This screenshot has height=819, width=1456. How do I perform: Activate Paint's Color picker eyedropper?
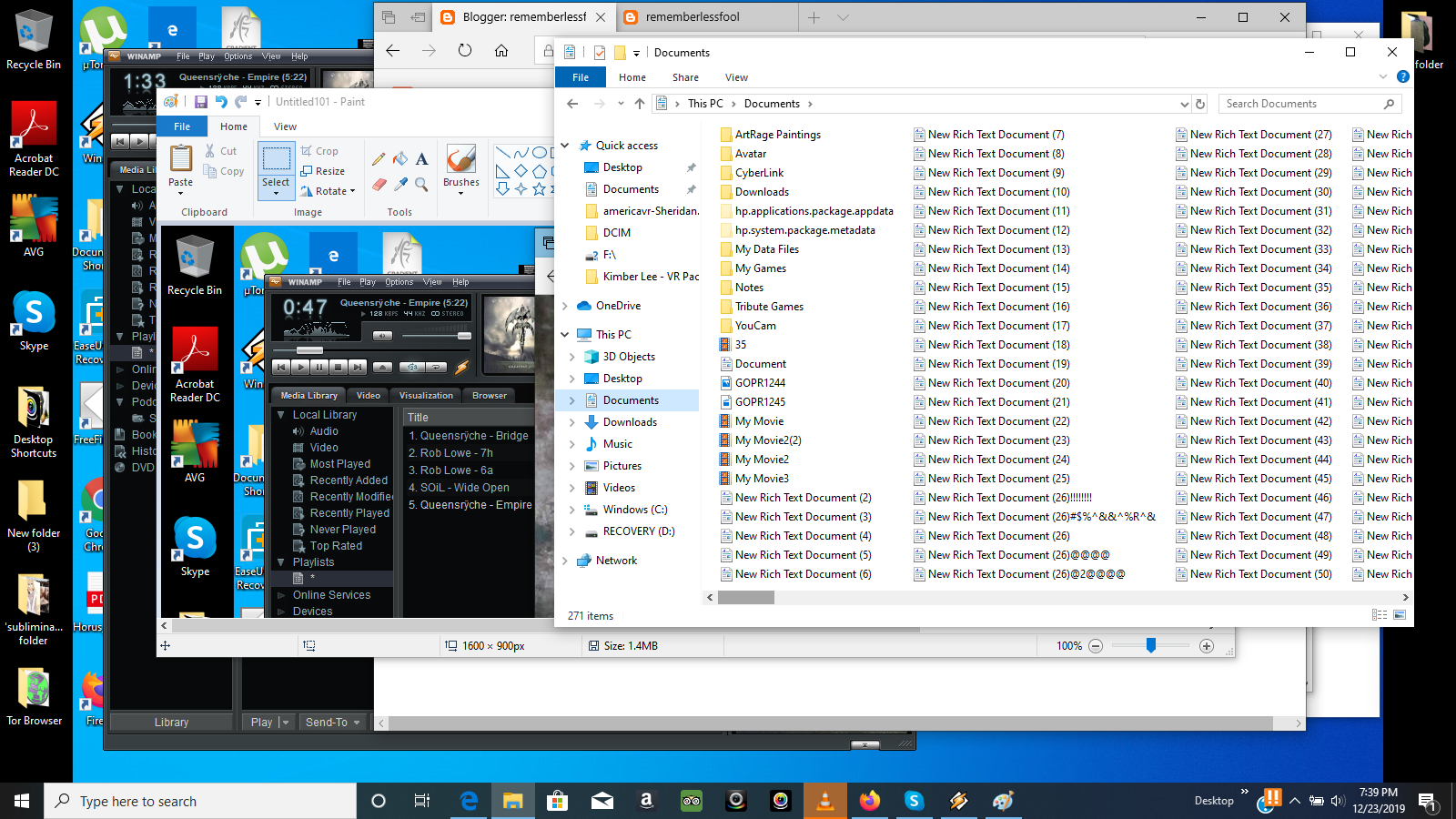pyautogui.click(x=400, y=184)
